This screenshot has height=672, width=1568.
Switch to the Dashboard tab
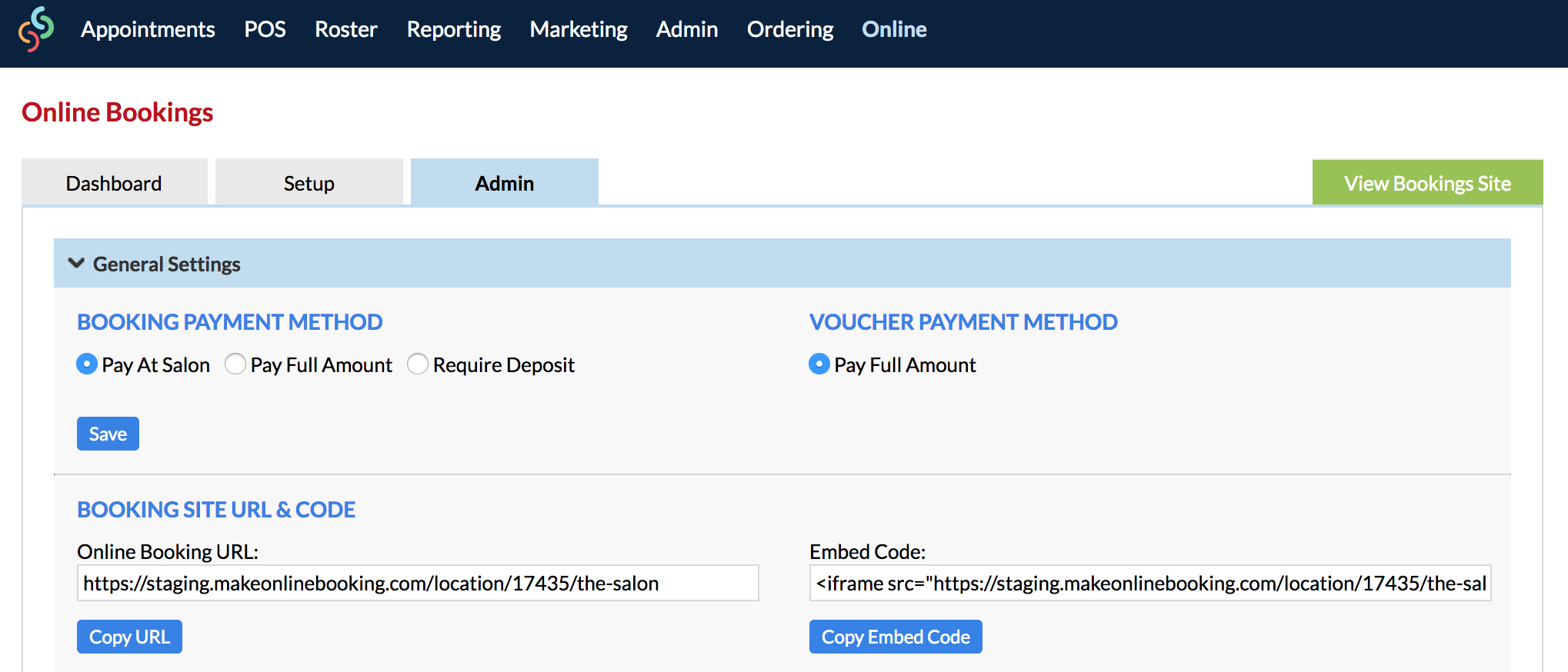click(x=114, y=182)
